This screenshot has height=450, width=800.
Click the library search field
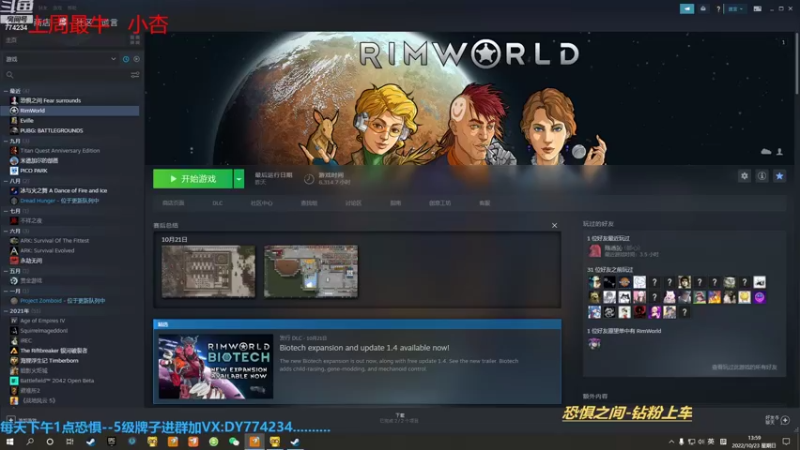coord(66,75)
